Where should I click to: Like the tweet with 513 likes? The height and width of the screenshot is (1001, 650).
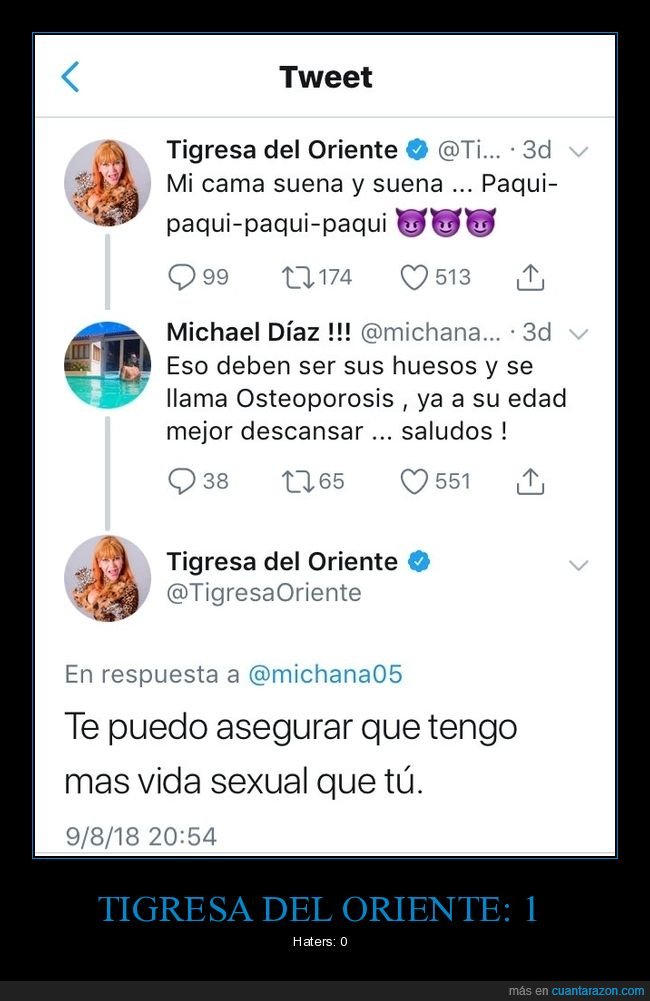414,277
